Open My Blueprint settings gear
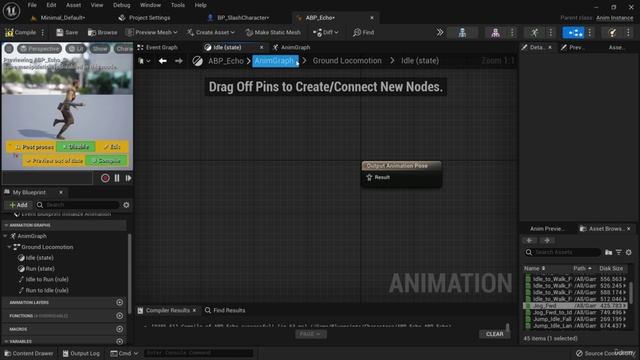640x360 pixels. (126, 205)
